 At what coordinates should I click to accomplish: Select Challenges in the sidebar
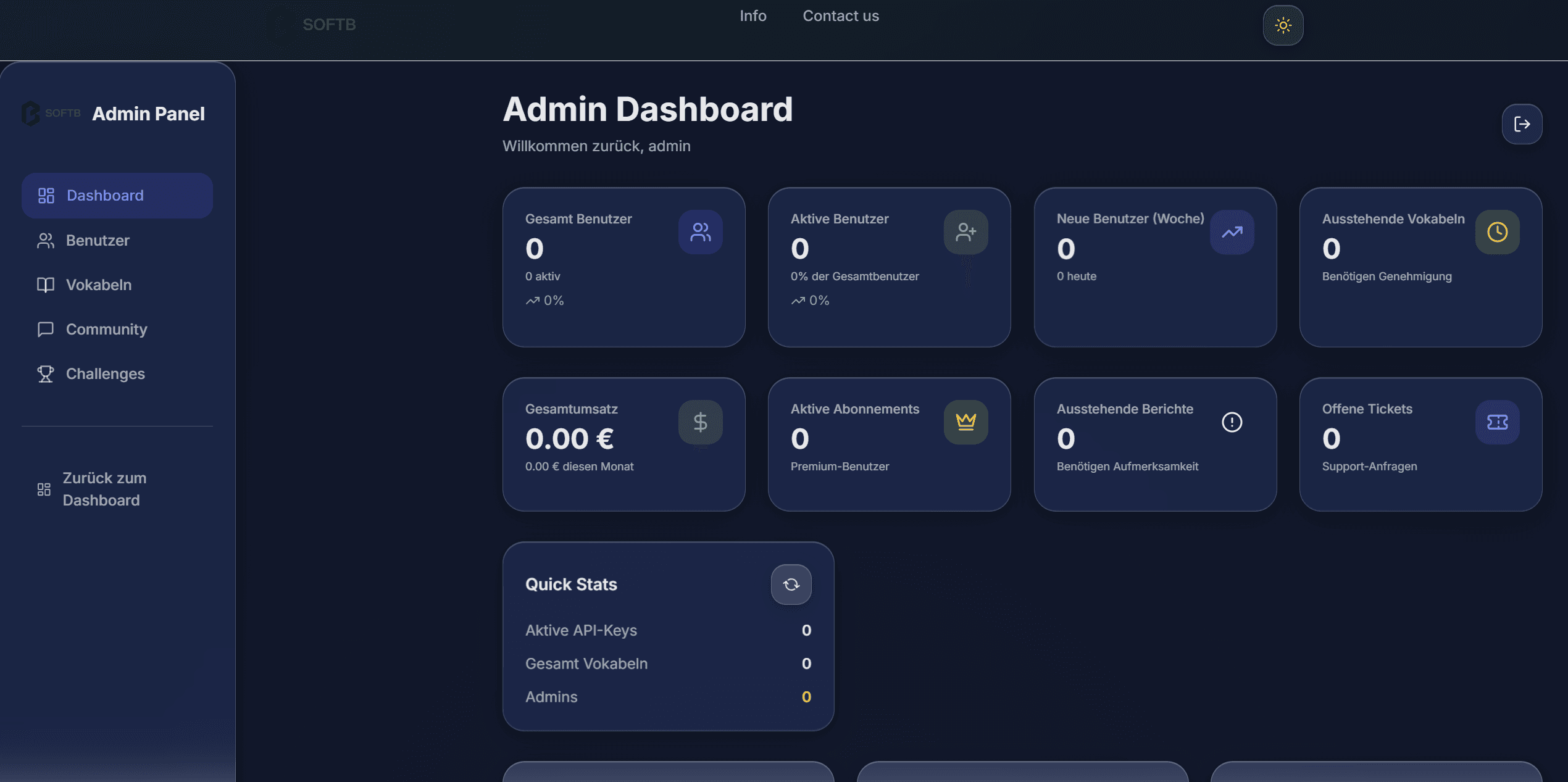105,374
